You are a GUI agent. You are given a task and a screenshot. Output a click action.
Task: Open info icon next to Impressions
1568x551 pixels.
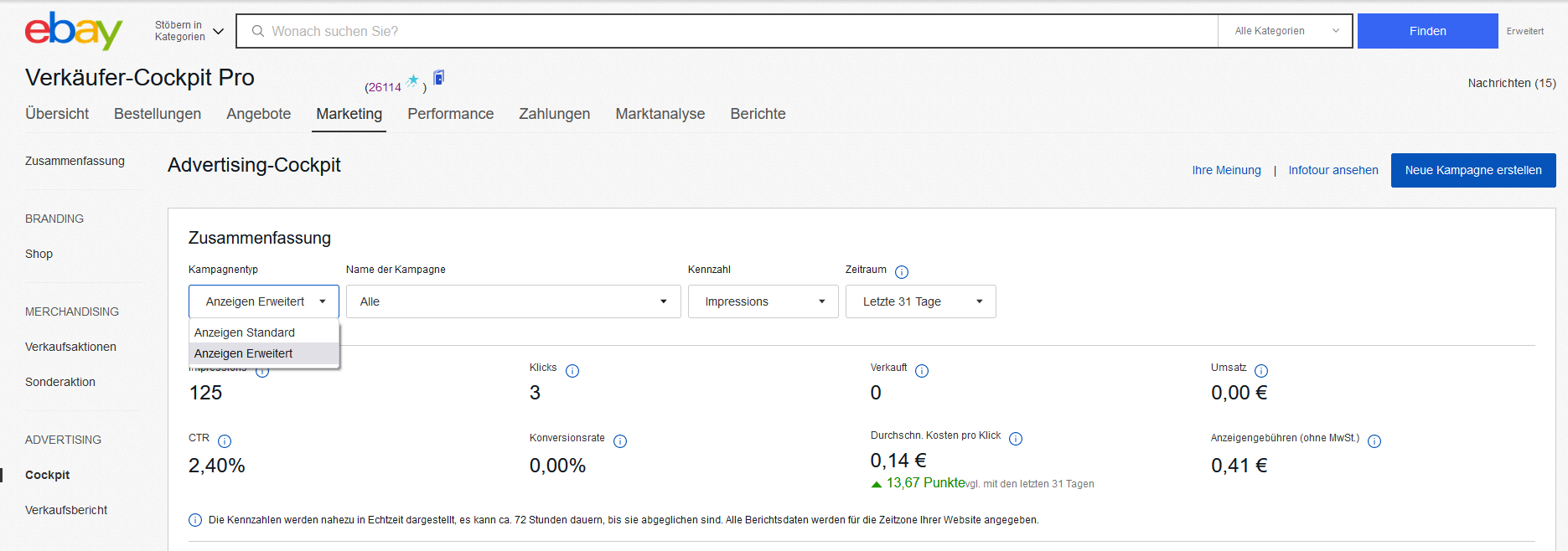click(x=262, y=371)
